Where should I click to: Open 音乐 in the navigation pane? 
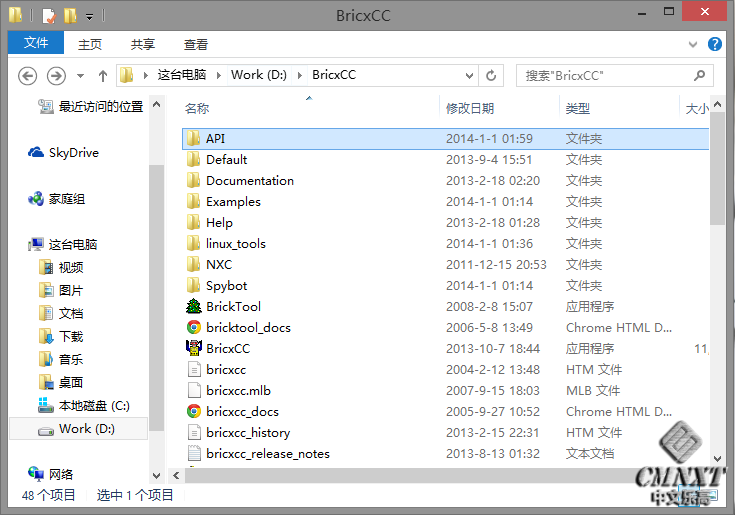(x=71, y=359)
